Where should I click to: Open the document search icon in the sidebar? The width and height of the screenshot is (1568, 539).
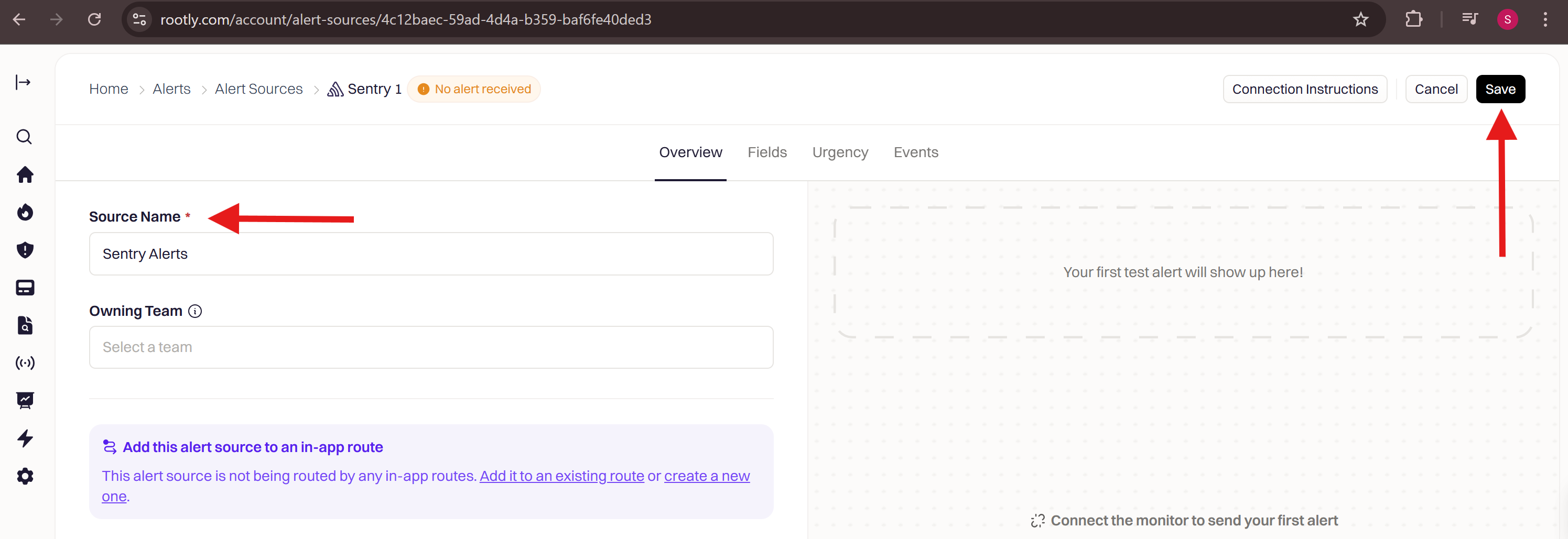[x=24, y=325]
